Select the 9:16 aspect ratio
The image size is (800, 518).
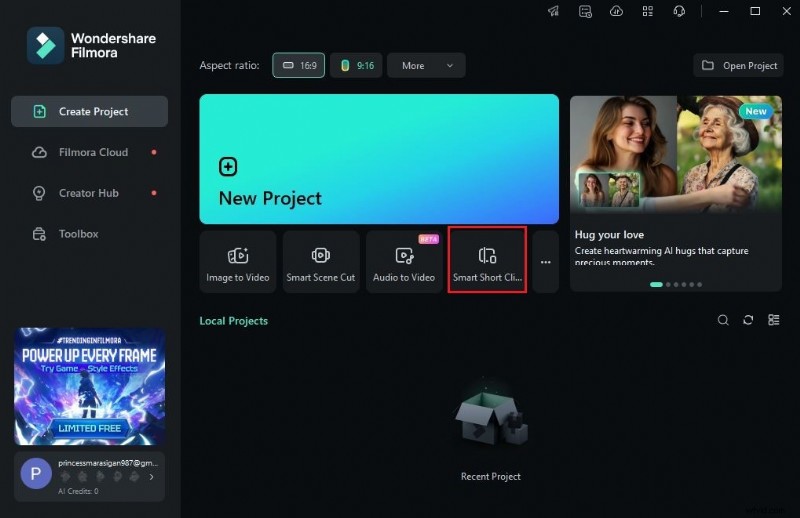[x=356, y=65]
